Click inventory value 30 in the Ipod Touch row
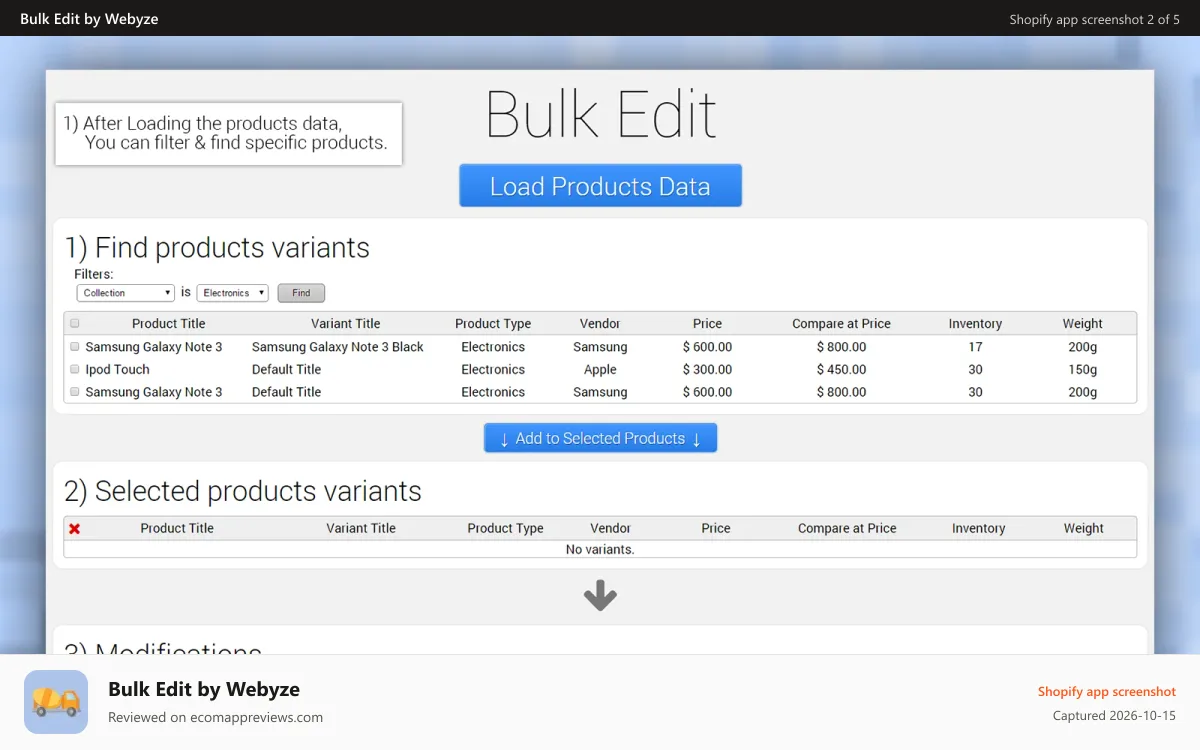The image size is (1200, 750). (975, 369)
